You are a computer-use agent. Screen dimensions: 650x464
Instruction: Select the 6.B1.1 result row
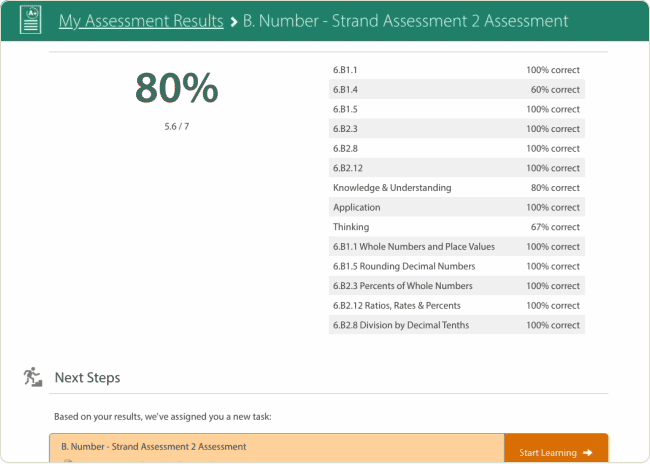point(456,70)
